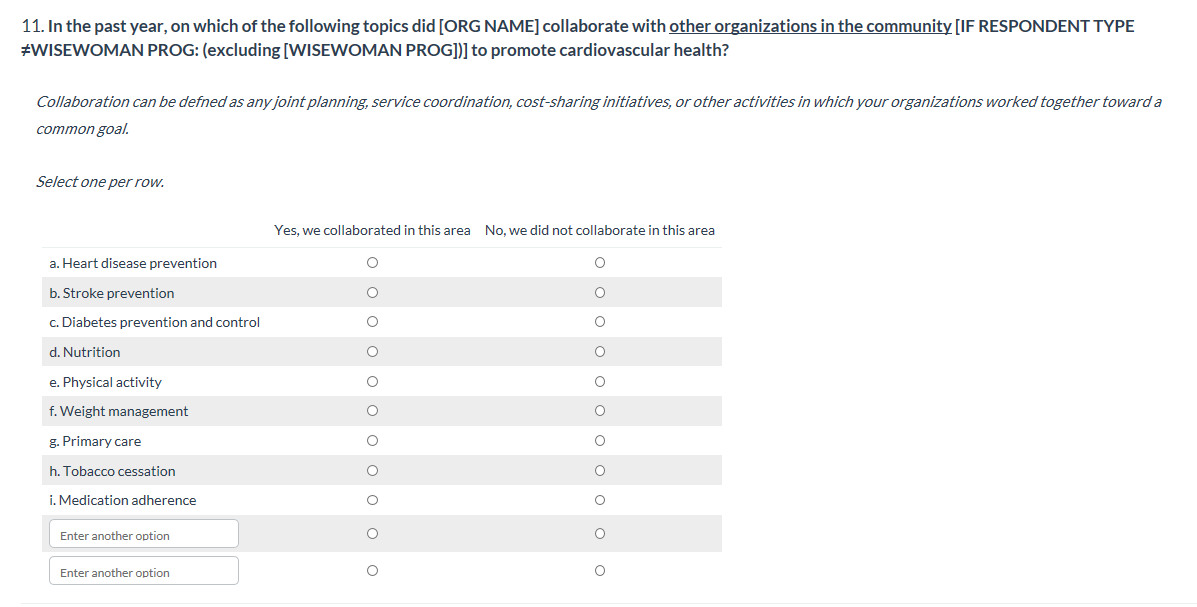Select Yes for Primary care
The height and width of the screenshot is (607, 1197).
[372, 441]
